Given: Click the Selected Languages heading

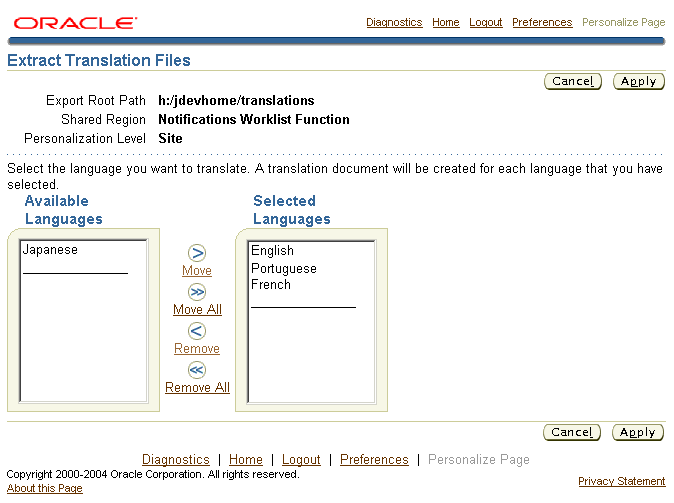Looking at the screenshot, I should click(292, 210).
